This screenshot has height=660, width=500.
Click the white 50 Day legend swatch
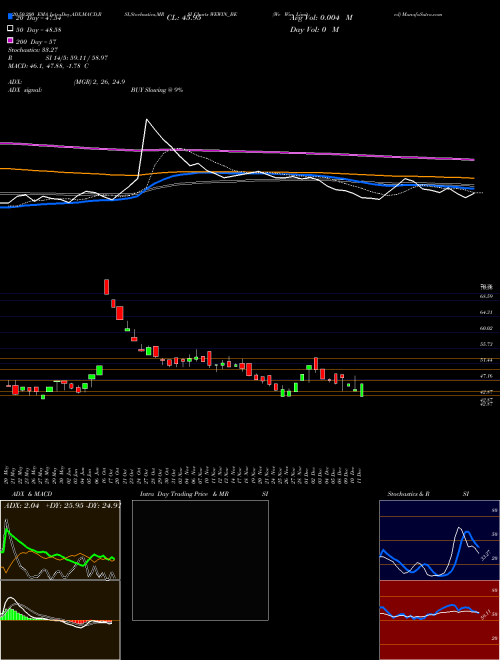pyautogui.click(x=11, y=29)
